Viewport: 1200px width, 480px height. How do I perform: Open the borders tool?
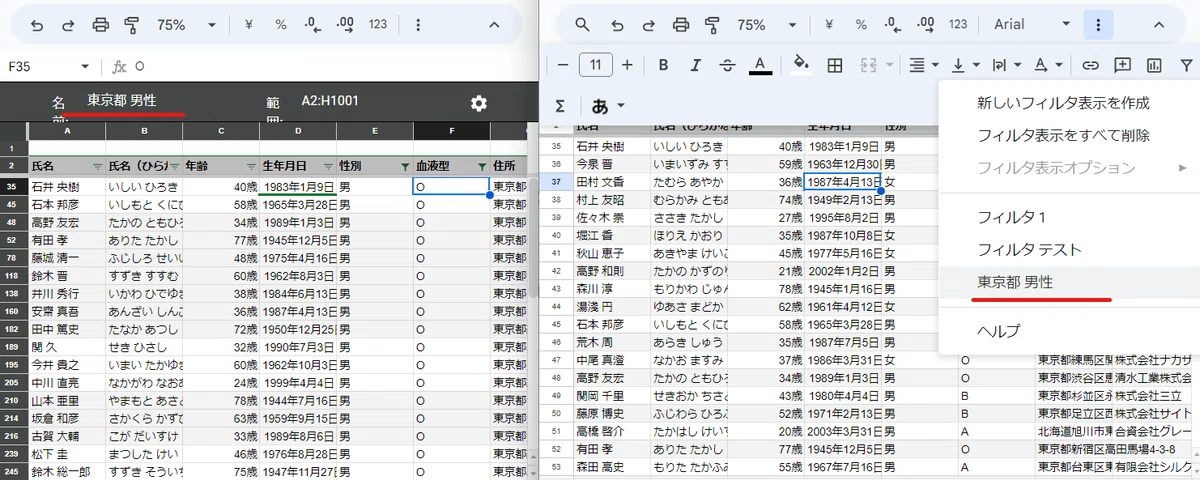(x=835, y=65)
